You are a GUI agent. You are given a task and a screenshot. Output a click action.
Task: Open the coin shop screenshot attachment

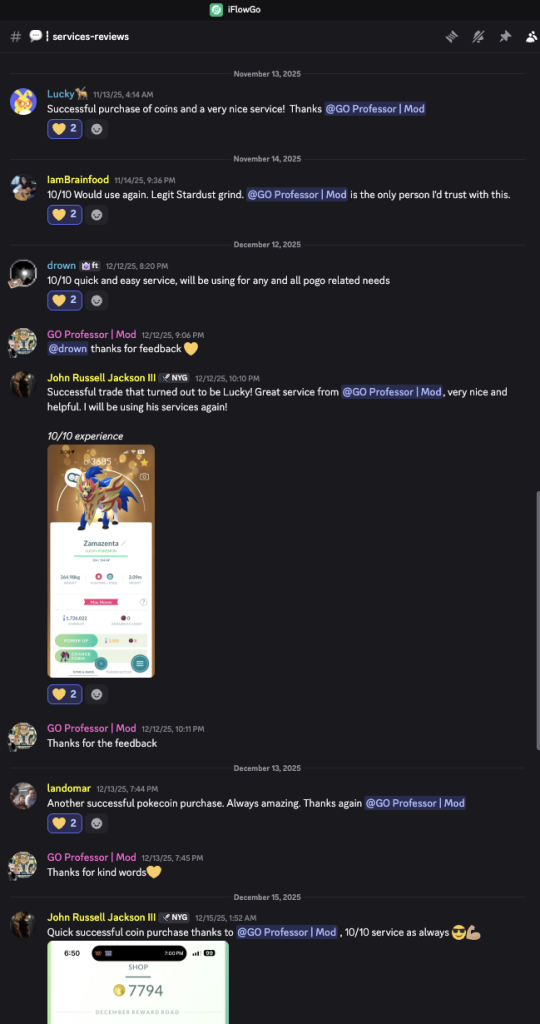pyautogui.click(x=138, y=982)
